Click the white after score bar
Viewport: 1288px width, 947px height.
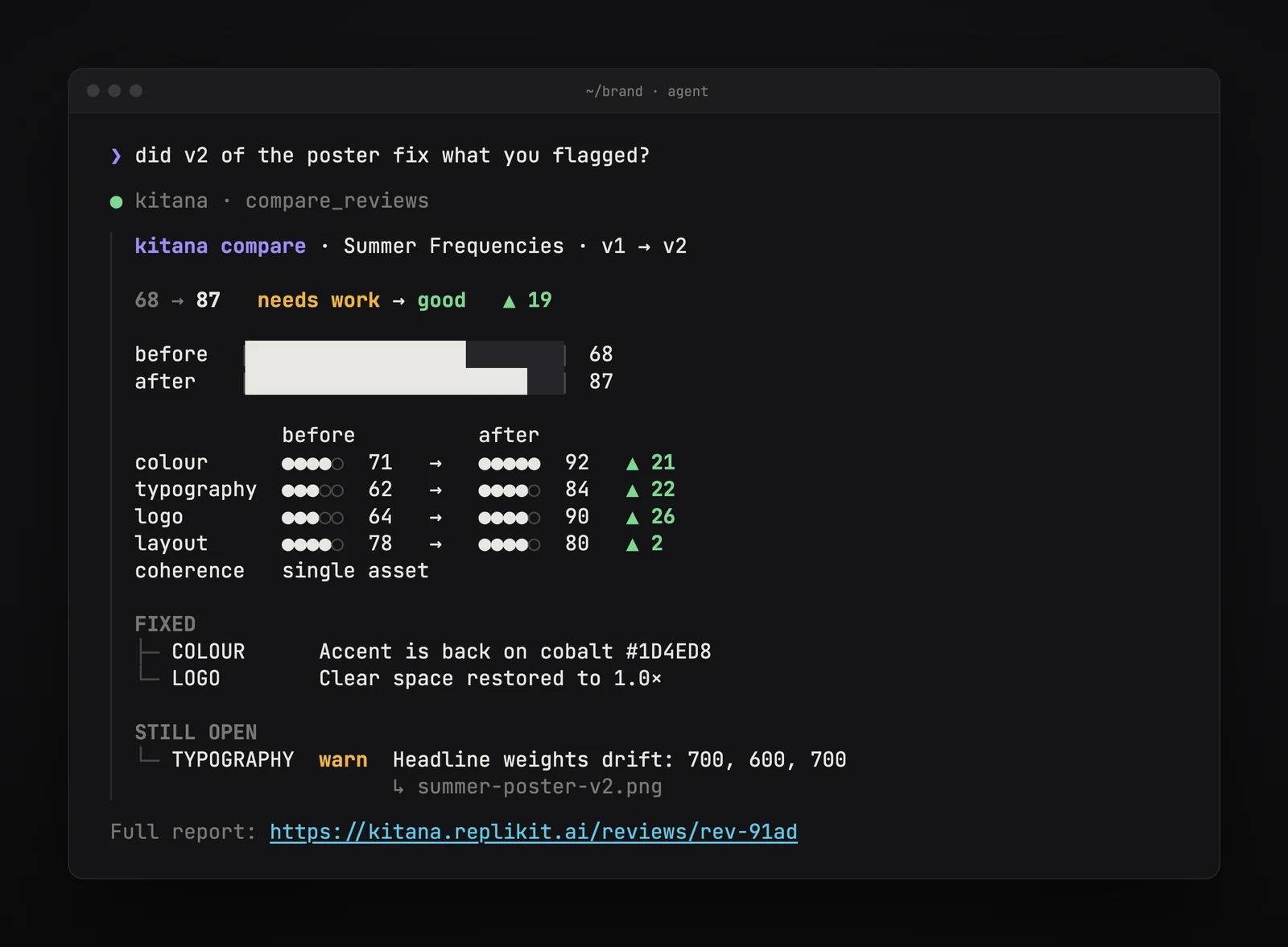coord(386,382)
